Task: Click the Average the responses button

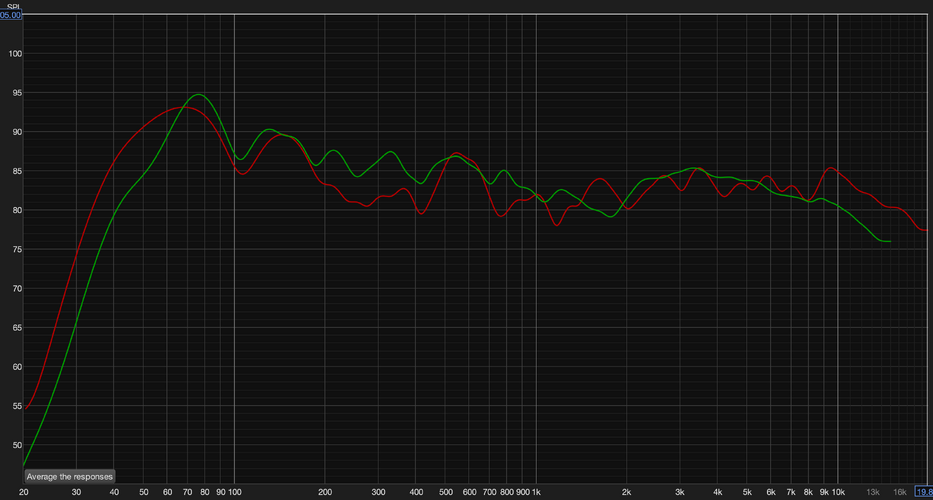Action: 70,477
